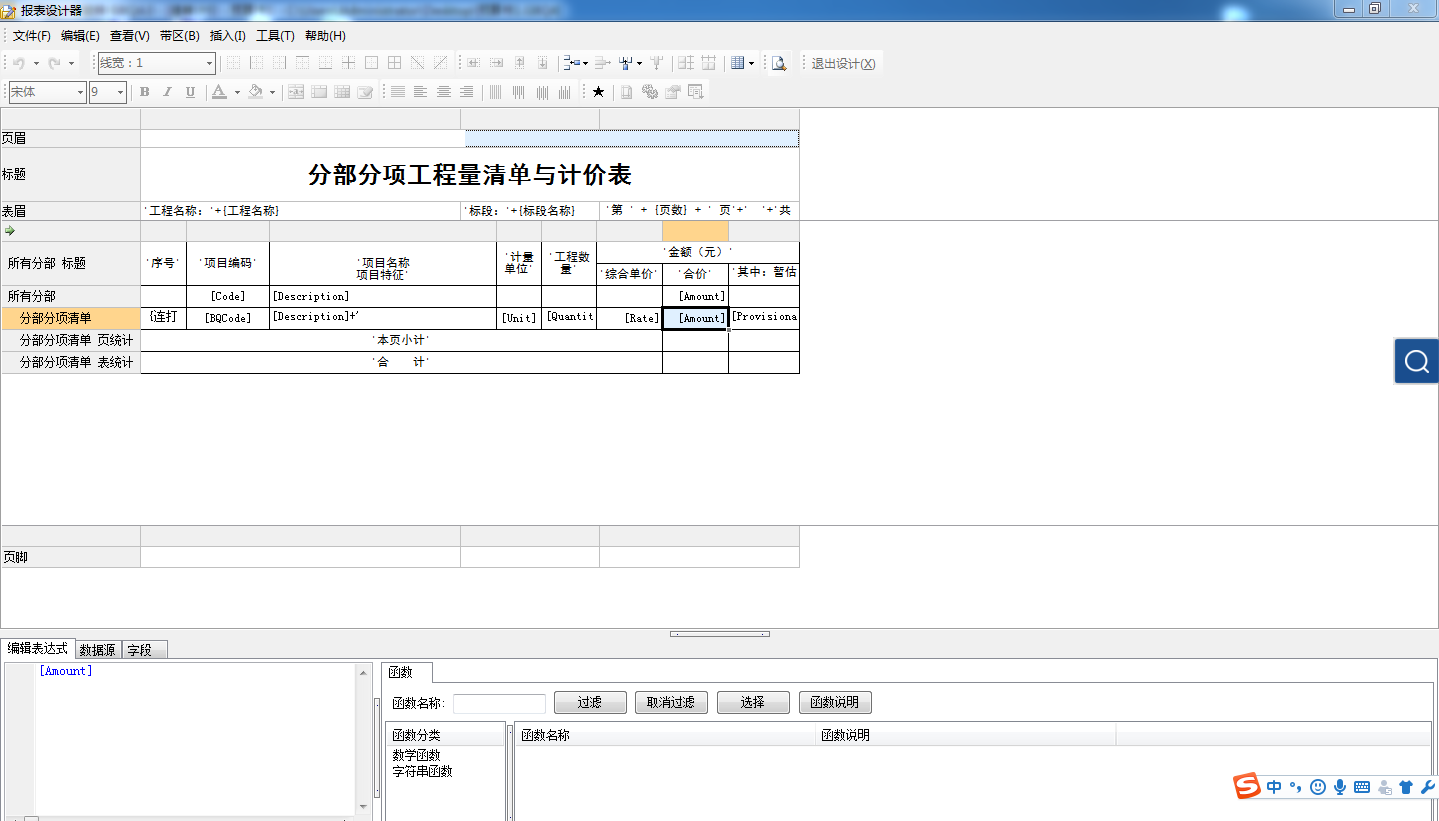
Task: Open the 编辑(E) menu
Action: point(80,35)
